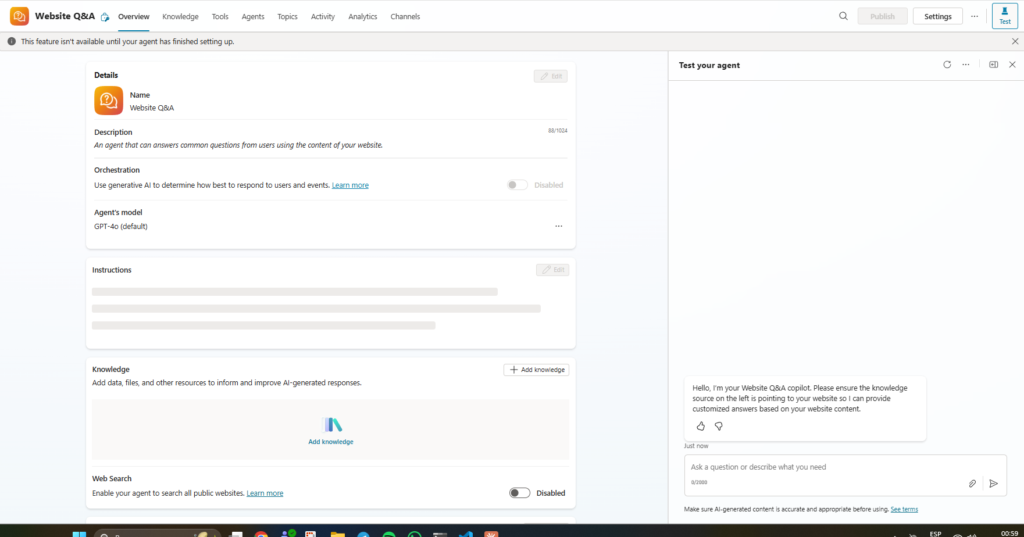The image size is (1024, 537).
Task: Open the Settings button
Action: coord(938,17)
